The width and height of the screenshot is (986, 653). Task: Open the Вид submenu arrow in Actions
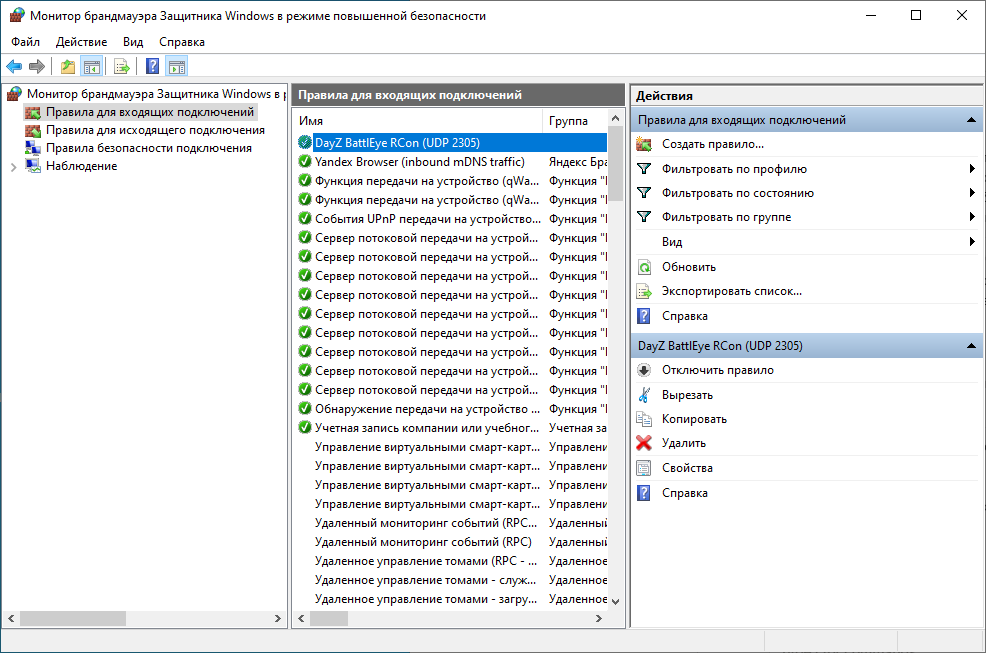[972, 242]
